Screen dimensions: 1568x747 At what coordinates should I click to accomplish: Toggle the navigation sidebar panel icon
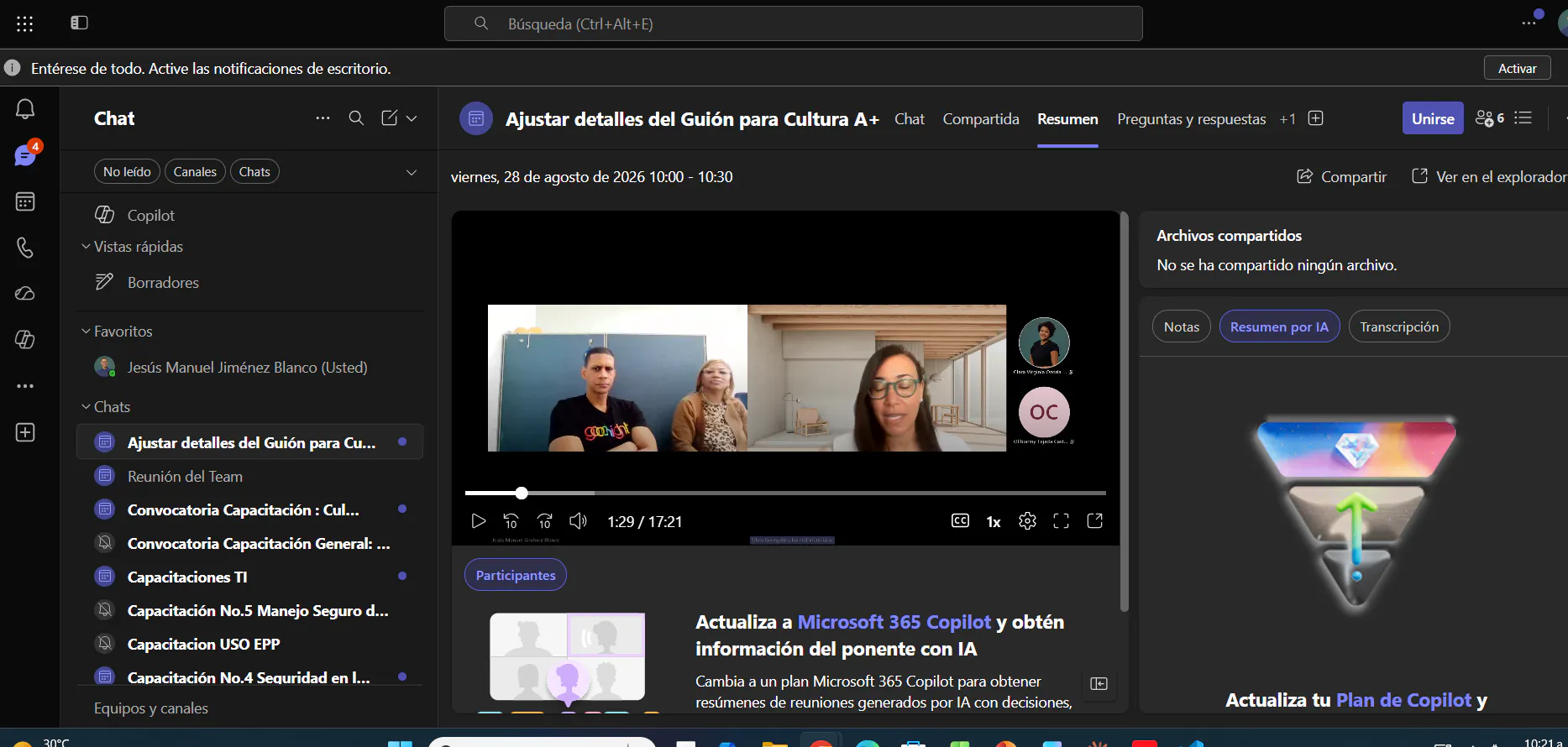(x=79, y=23)
